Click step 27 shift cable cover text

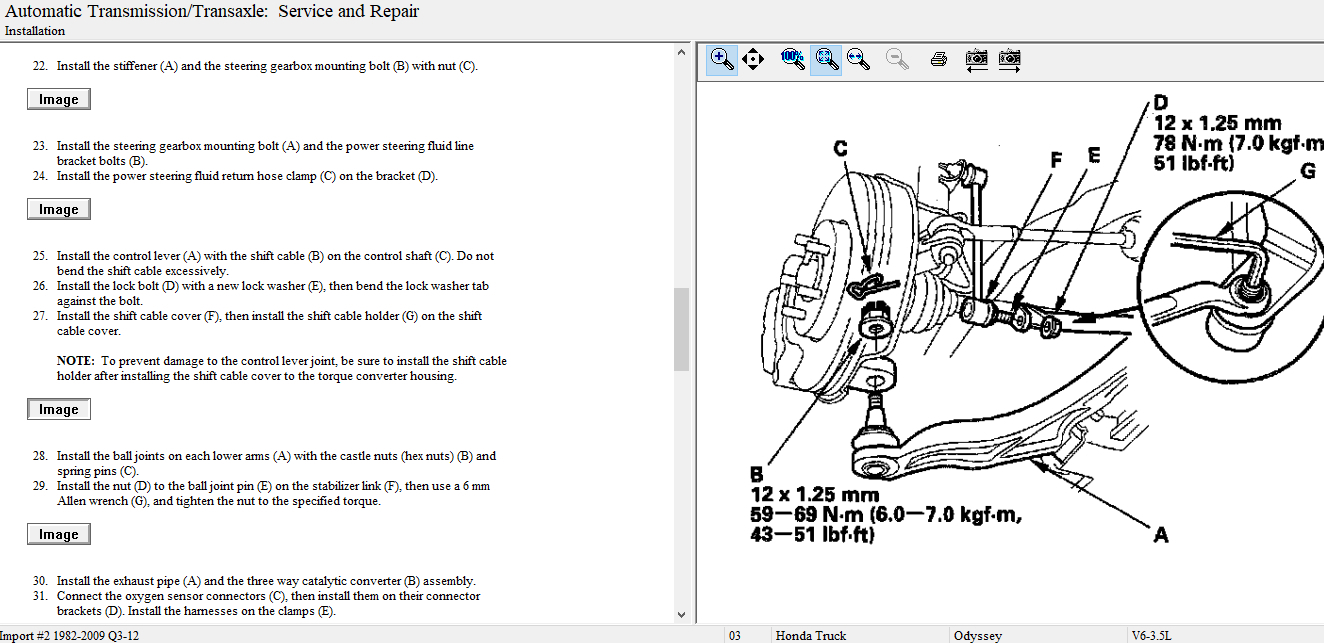coord(269,323)
